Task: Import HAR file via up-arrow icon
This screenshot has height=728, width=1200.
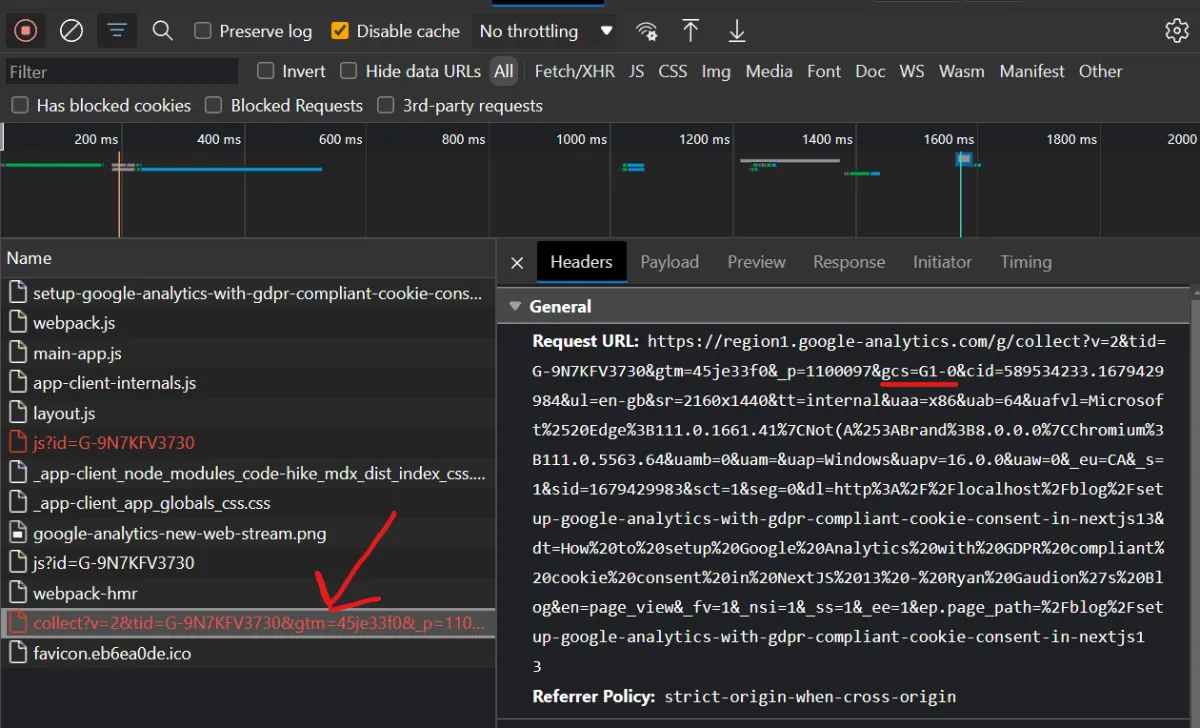Action: pyautogui.click(x=691, y=31)
